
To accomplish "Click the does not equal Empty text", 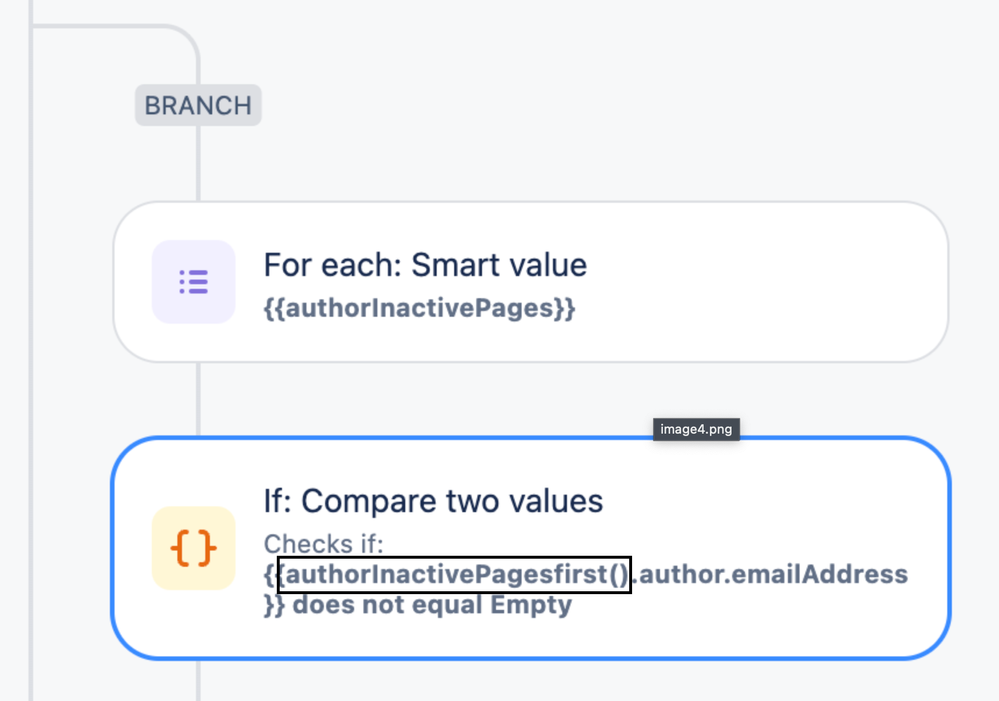I will click(432, 604).
